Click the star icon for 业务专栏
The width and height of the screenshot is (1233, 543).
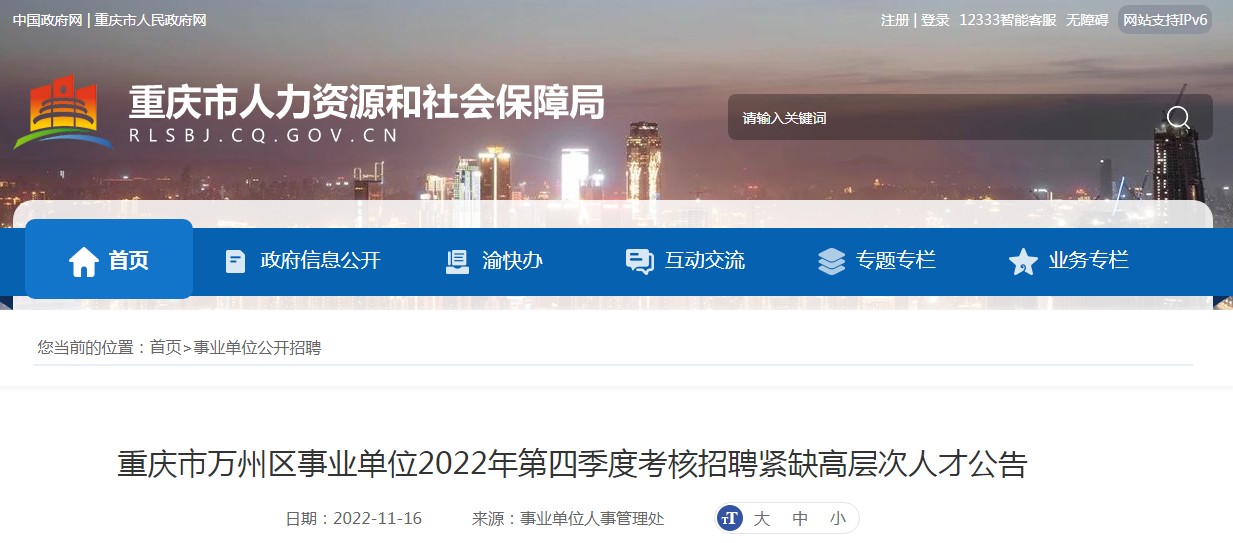click(1023, 261)
